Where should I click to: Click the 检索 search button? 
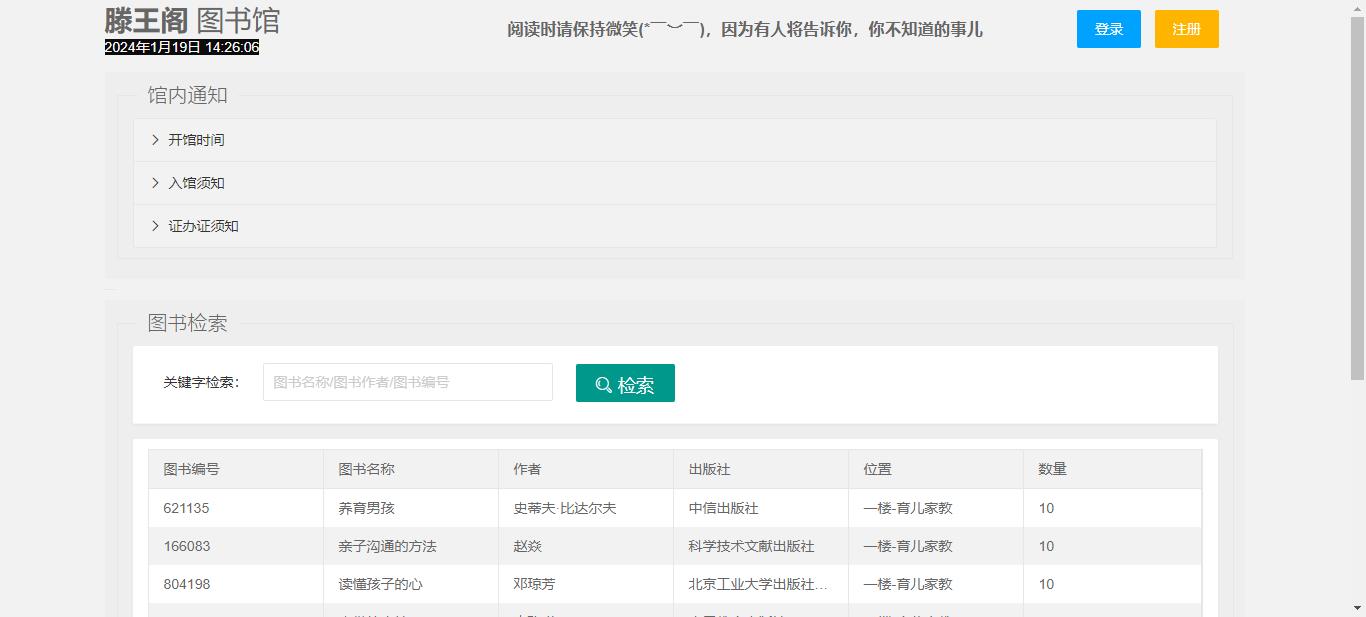625,383
